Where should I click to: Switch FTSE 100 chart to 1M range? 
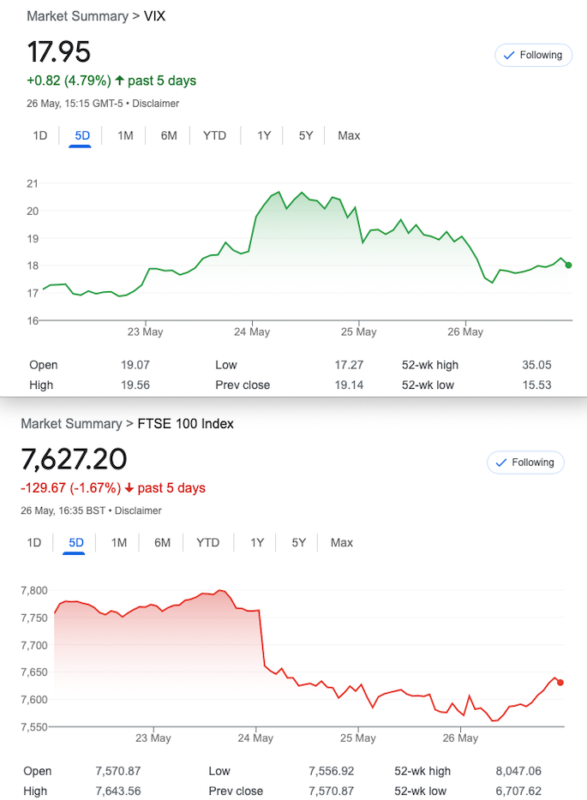(119, 543)
